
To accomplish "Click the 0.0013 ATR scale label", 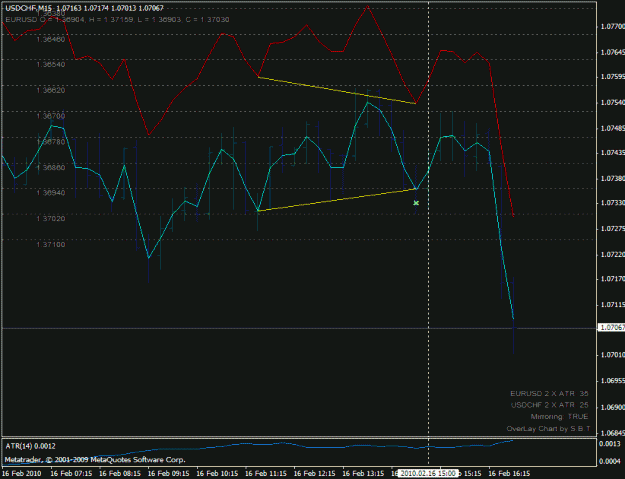I will click(x=610, y=444).
